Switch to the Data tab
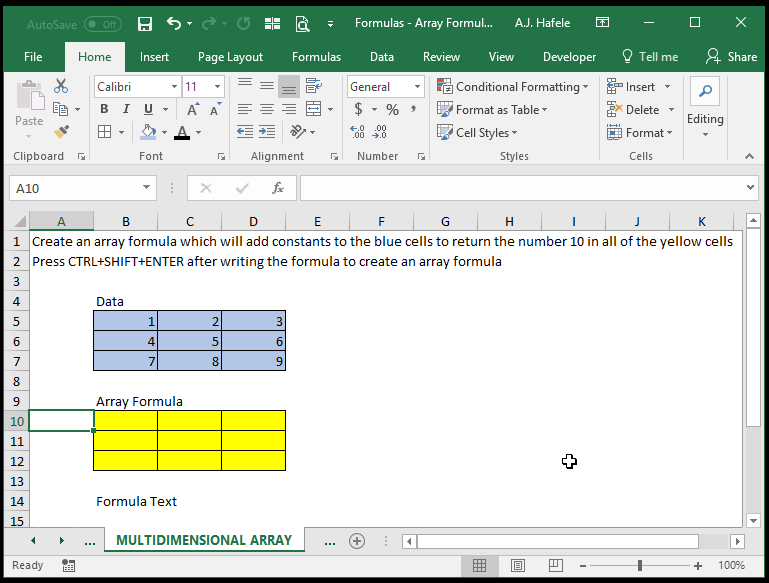The image size is (769, 583). pos(382,57)
